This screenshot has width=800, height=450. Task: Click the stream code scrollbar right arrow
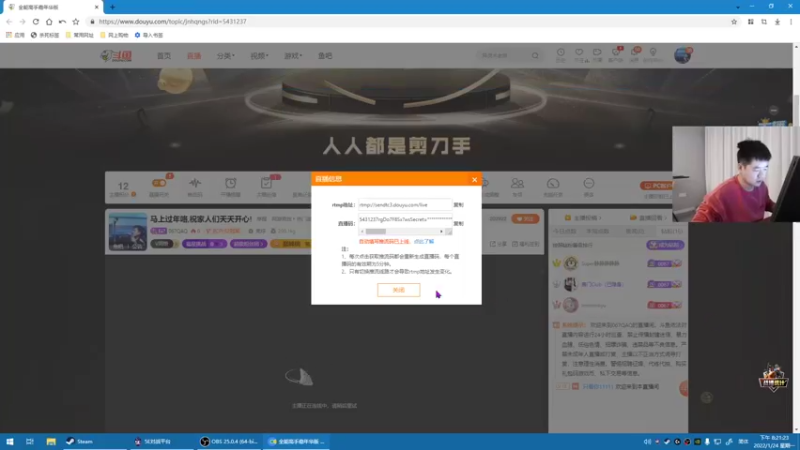coord(441,232)
